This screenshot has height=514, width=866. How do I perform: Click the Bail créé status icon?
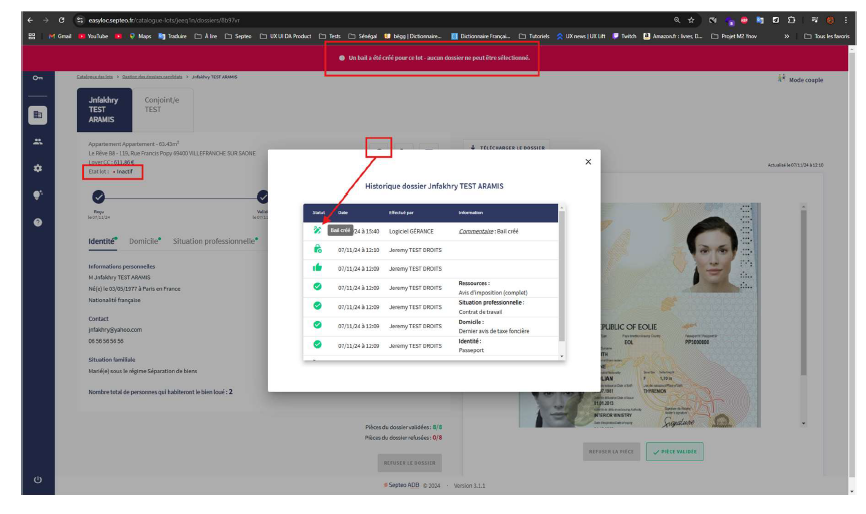click(318, 230)
